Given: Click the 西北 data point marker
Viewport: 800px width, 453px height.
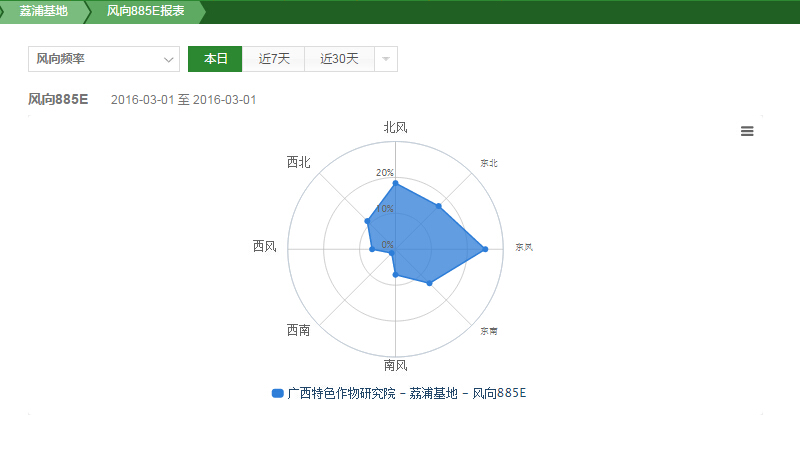Looking at the screenshot, I should (368, 221).
